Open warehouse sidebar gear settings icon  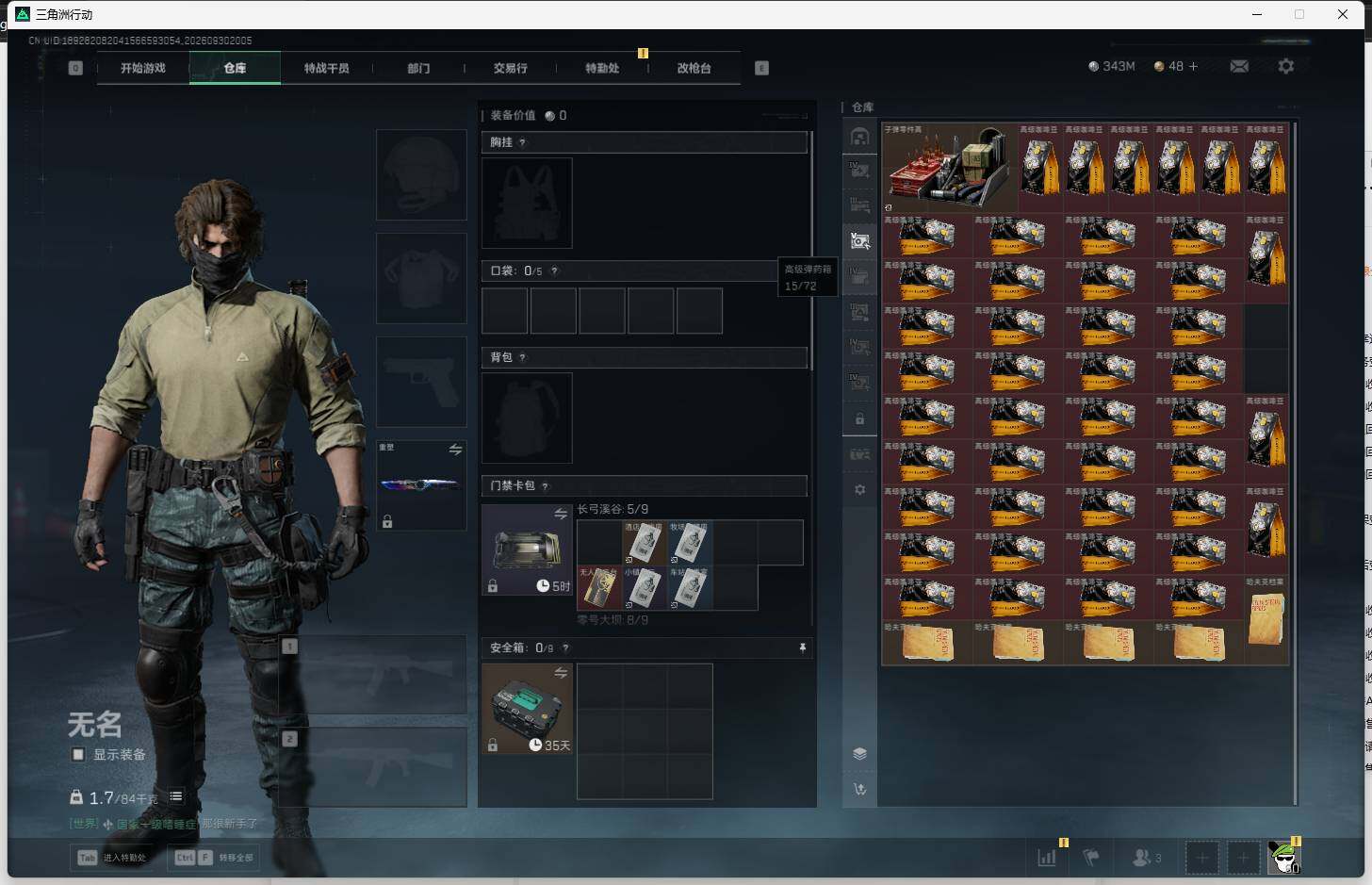859,490
